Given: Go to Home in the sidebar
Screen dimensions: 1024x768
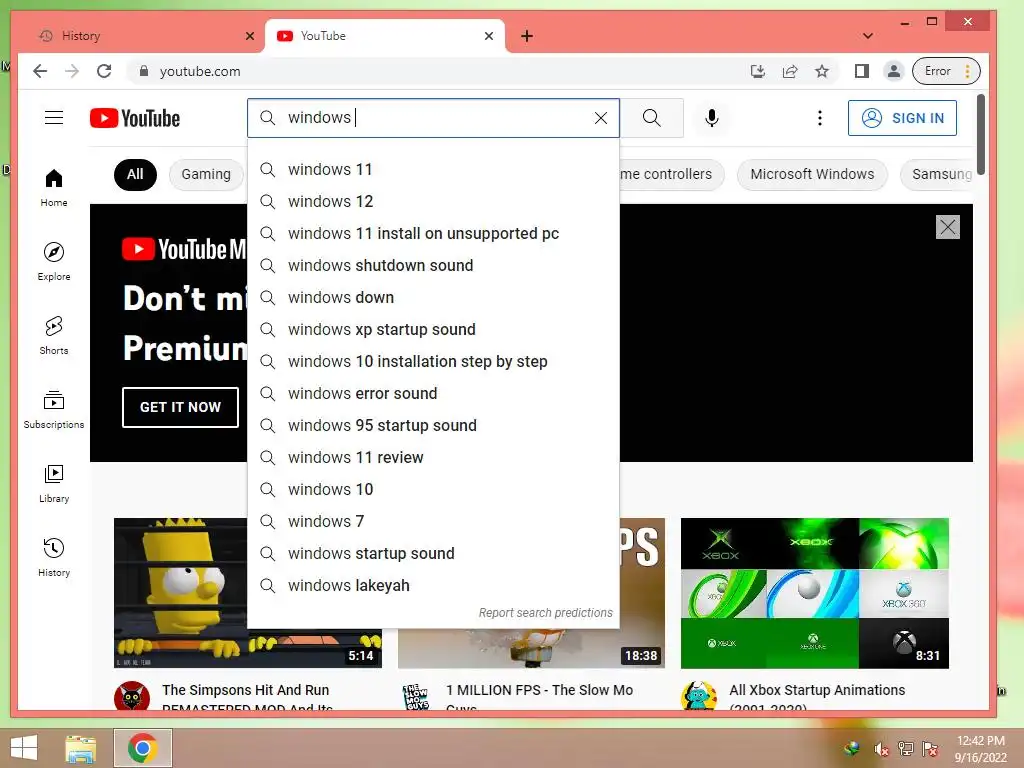Looking at the screenshot, I should [54, 188].
